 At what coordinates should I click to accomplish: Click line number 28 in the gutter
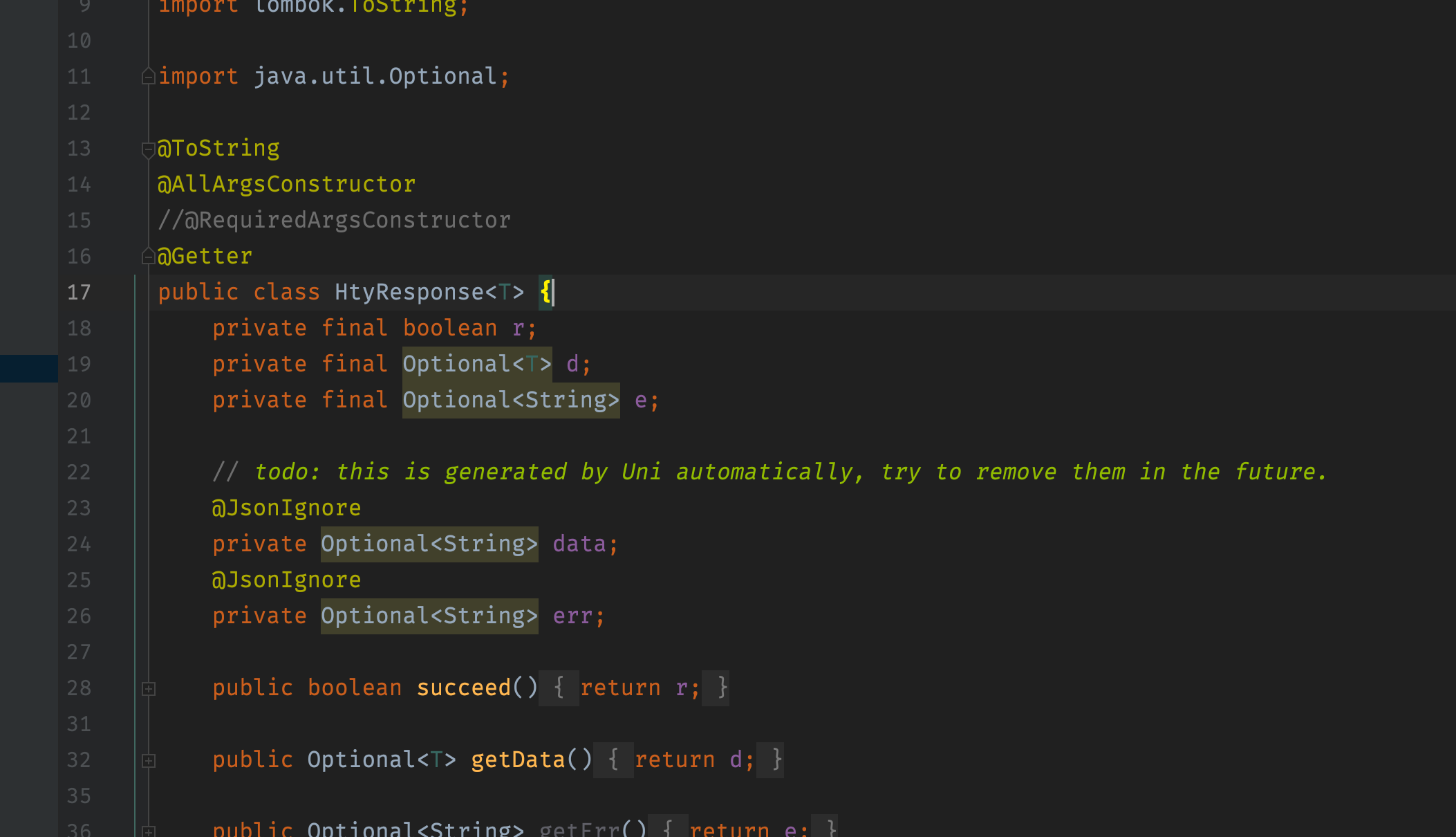coord(79,688)
